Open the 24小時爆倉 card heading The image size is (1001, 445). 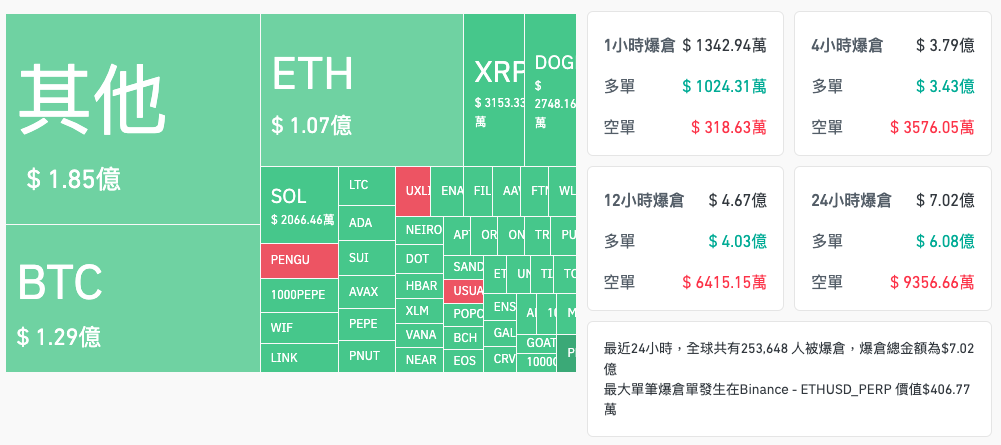(x=850, y=200)
